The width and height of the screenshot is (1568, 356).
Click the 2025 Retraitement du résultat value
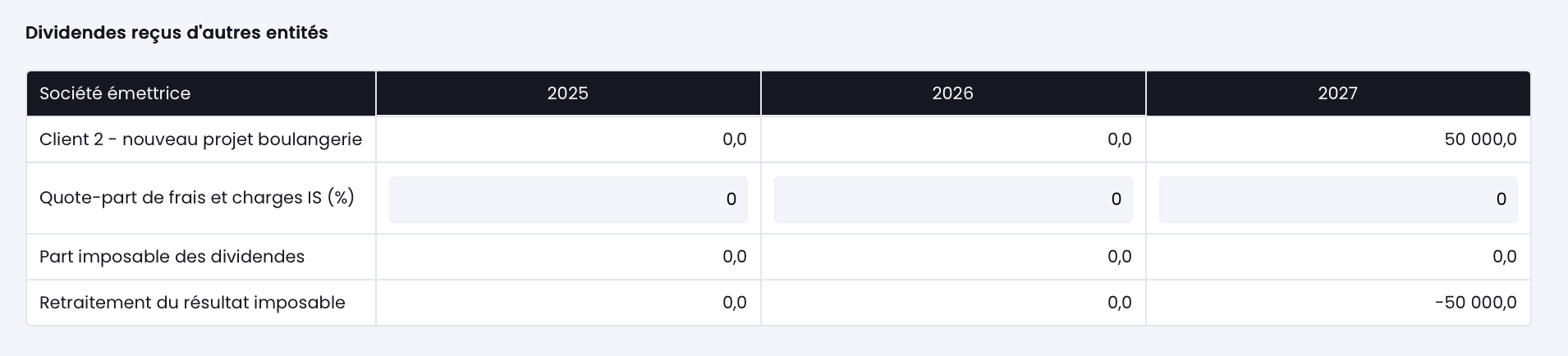(735, 303)
